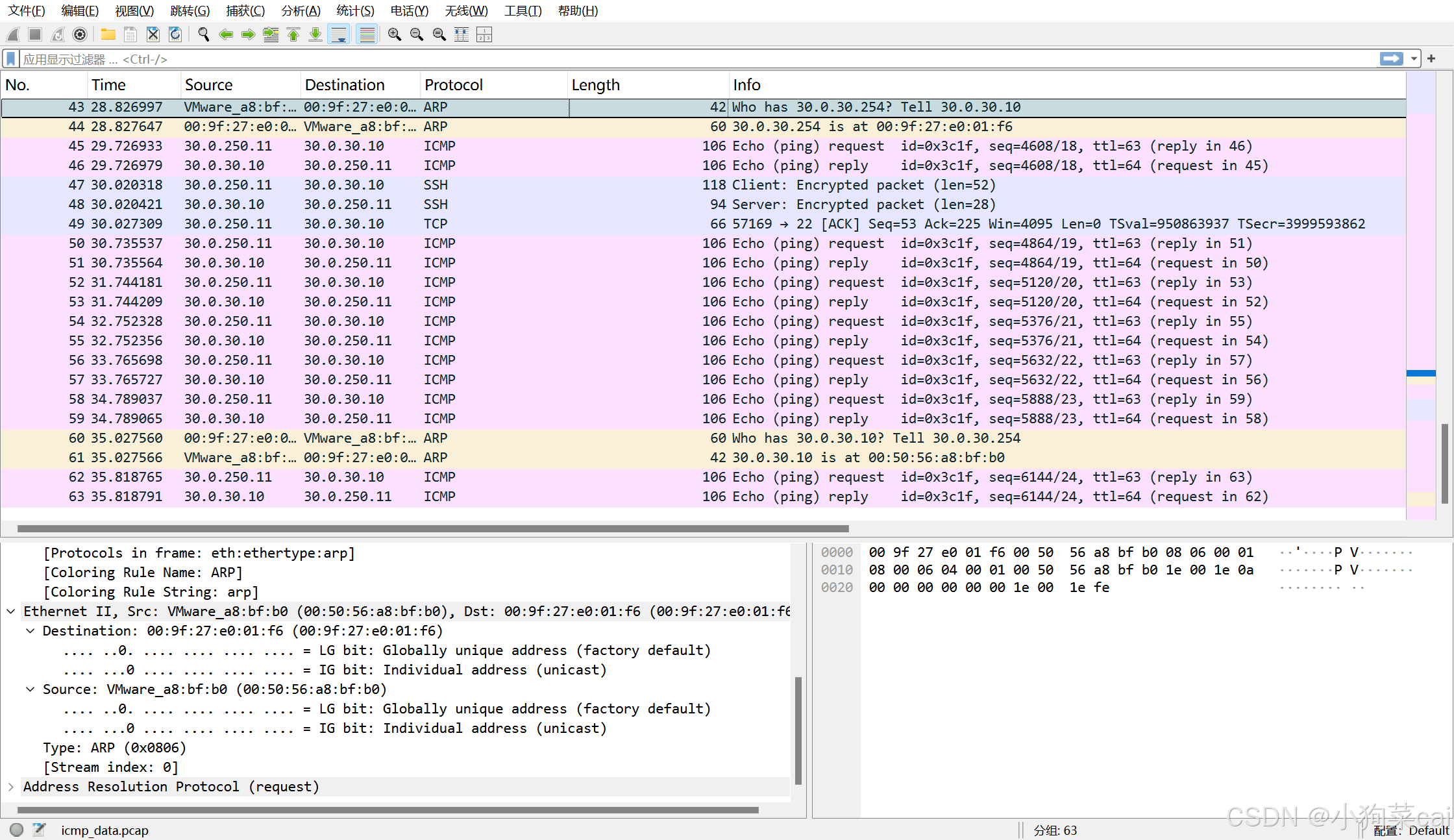This screenshot has height=840, width=1454.
Task: Click the resize columns icon
Action: click(x=462, y=34)
